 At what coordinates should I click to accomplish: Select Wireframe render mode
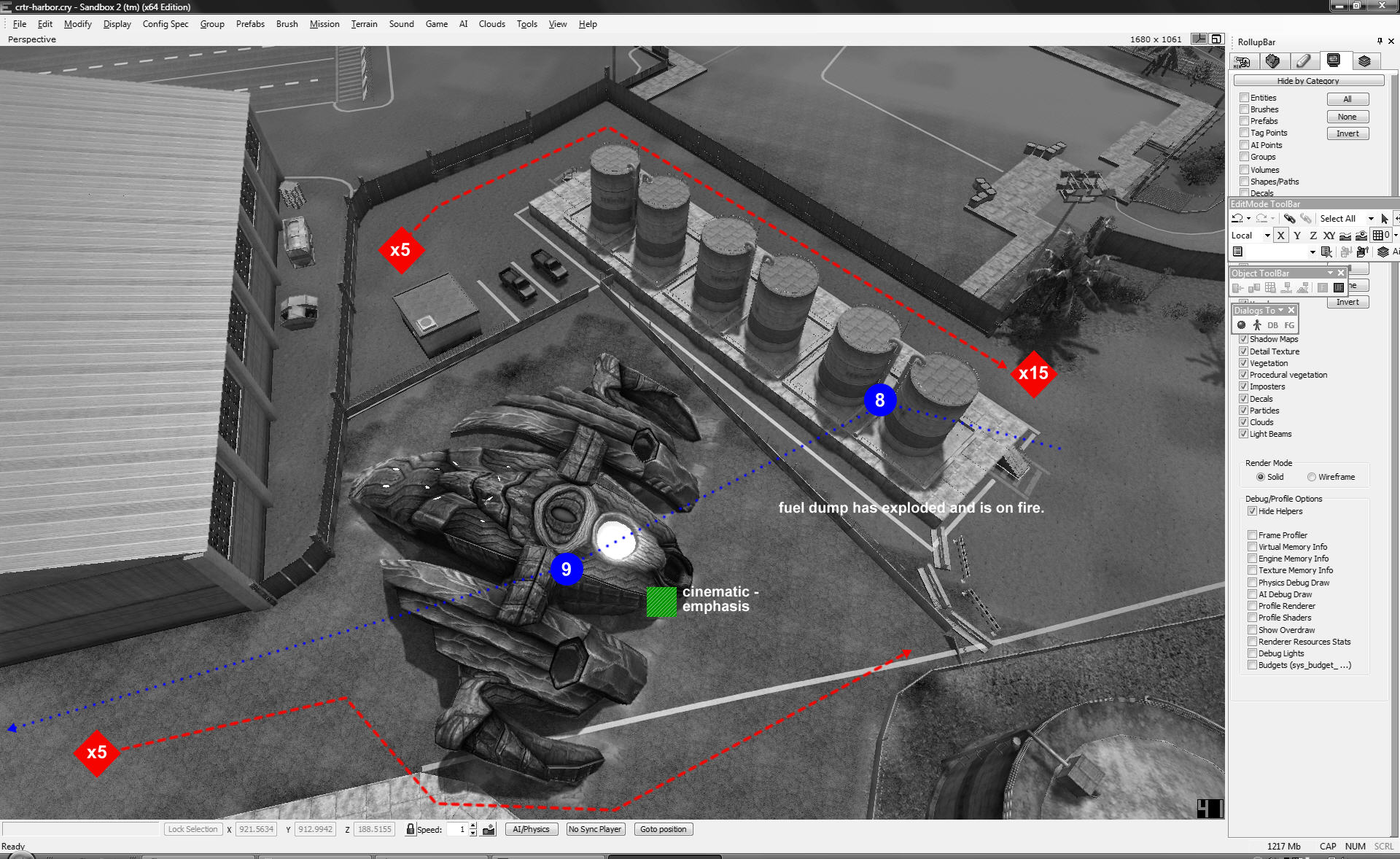point(1312,477)
